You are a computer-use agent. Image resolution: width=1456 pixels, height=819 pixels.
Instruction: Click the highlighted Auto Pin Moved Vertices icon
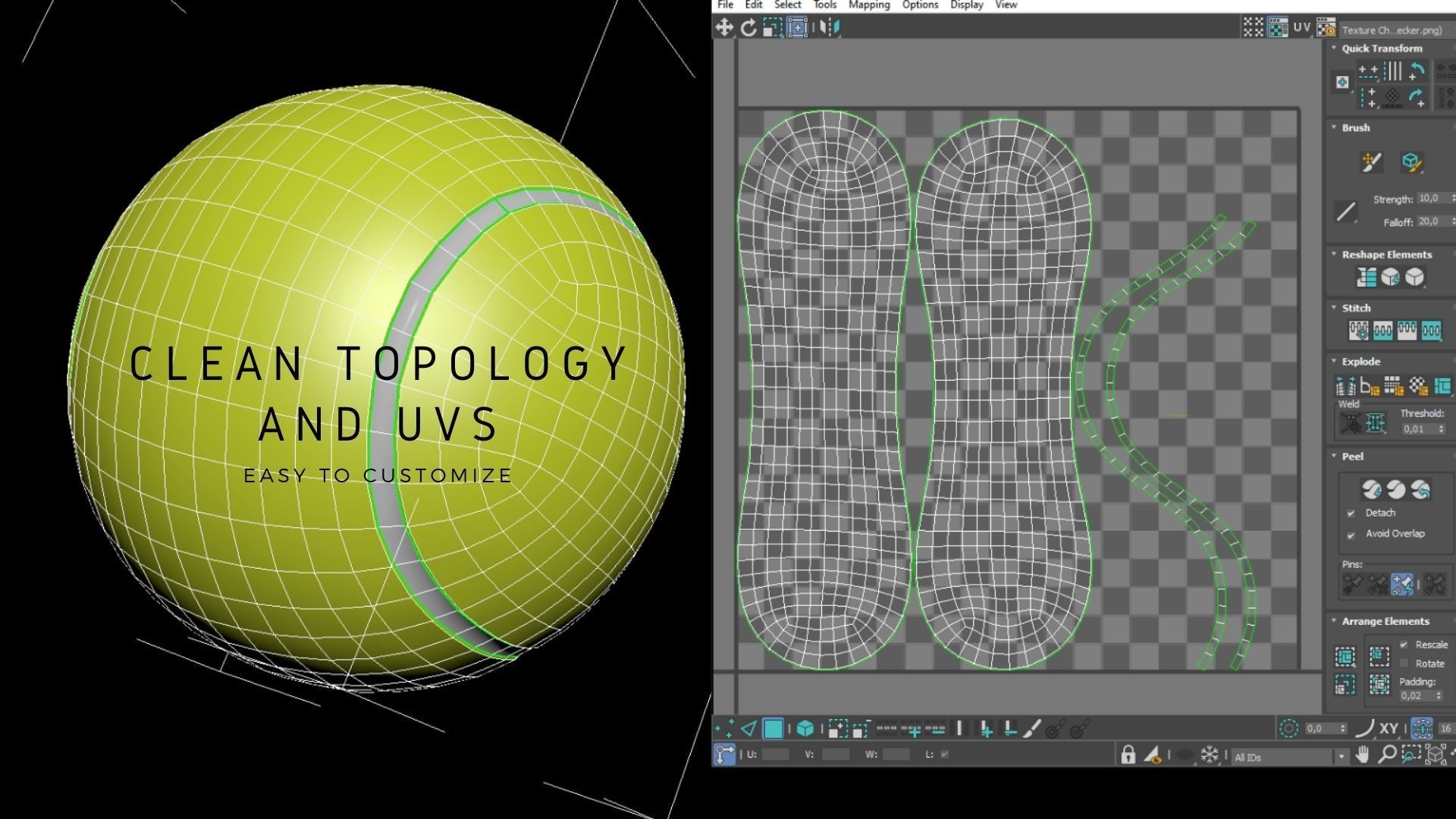click(1402, 585)
